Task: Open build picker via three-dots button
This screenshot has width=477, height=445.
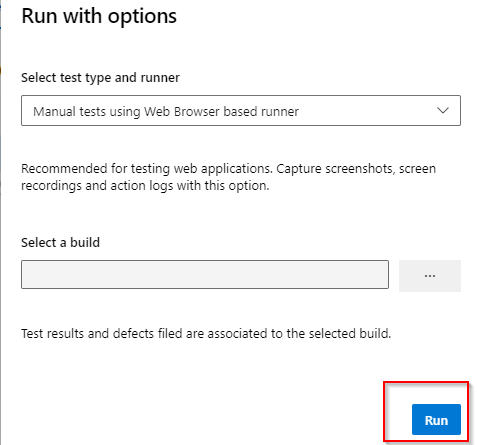Action: 430,276
